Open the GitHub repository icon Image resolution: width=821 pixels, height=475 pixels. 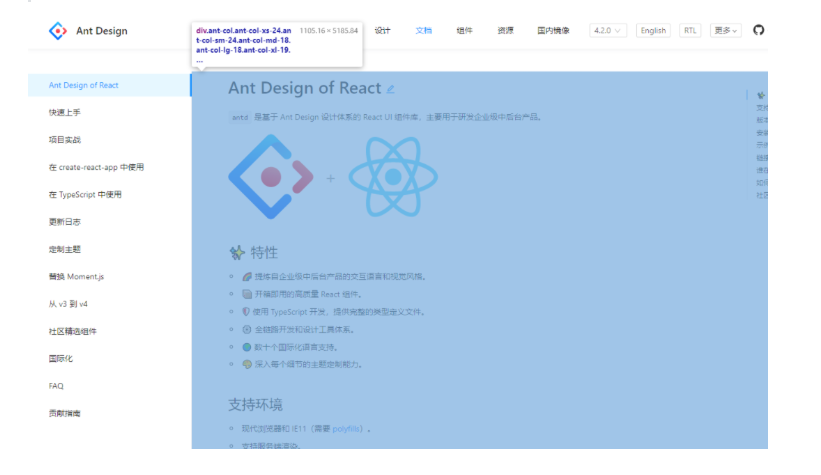(758, 31)
